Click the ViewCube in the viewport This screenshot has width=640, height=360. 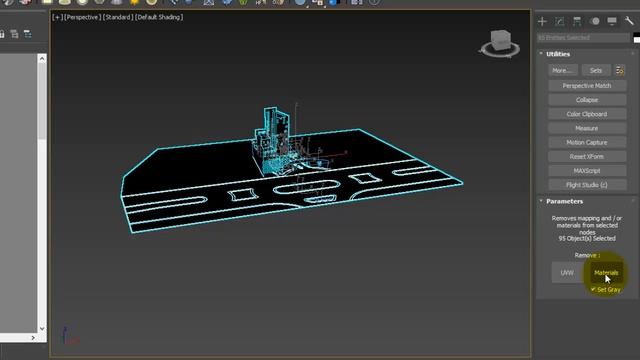(500, 40)
